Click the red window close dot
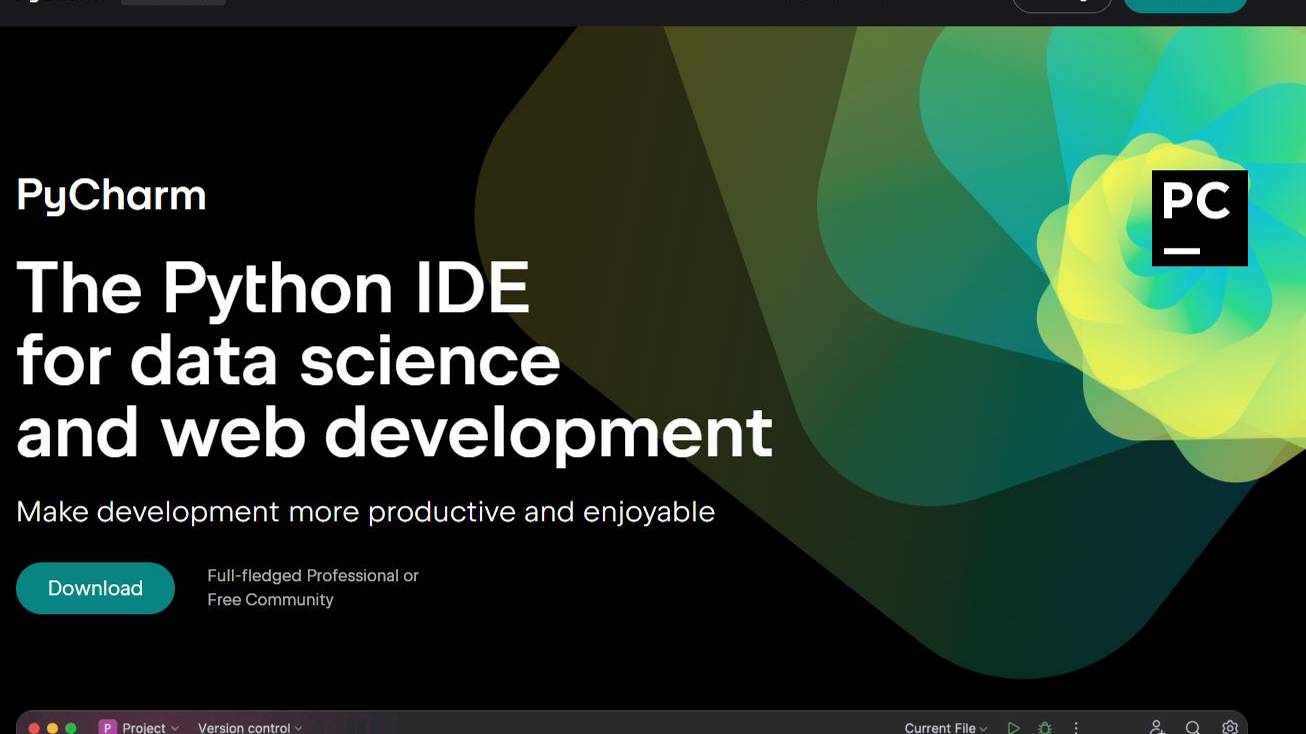The height and width of the screenshot is (734, 1306). click(x=34, y=729)
